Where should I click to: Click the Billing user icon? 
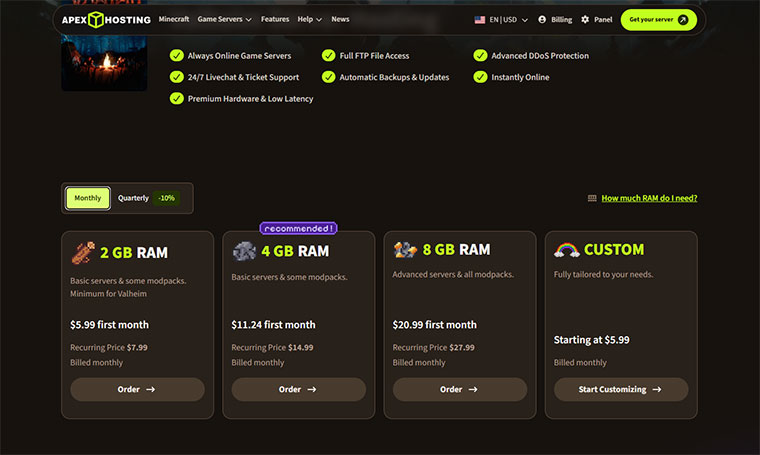point(542,19)
